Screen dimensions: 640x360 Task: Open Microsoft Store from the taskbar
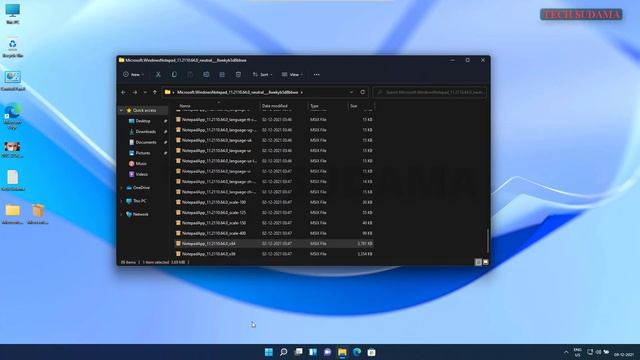tap(371, 352)
